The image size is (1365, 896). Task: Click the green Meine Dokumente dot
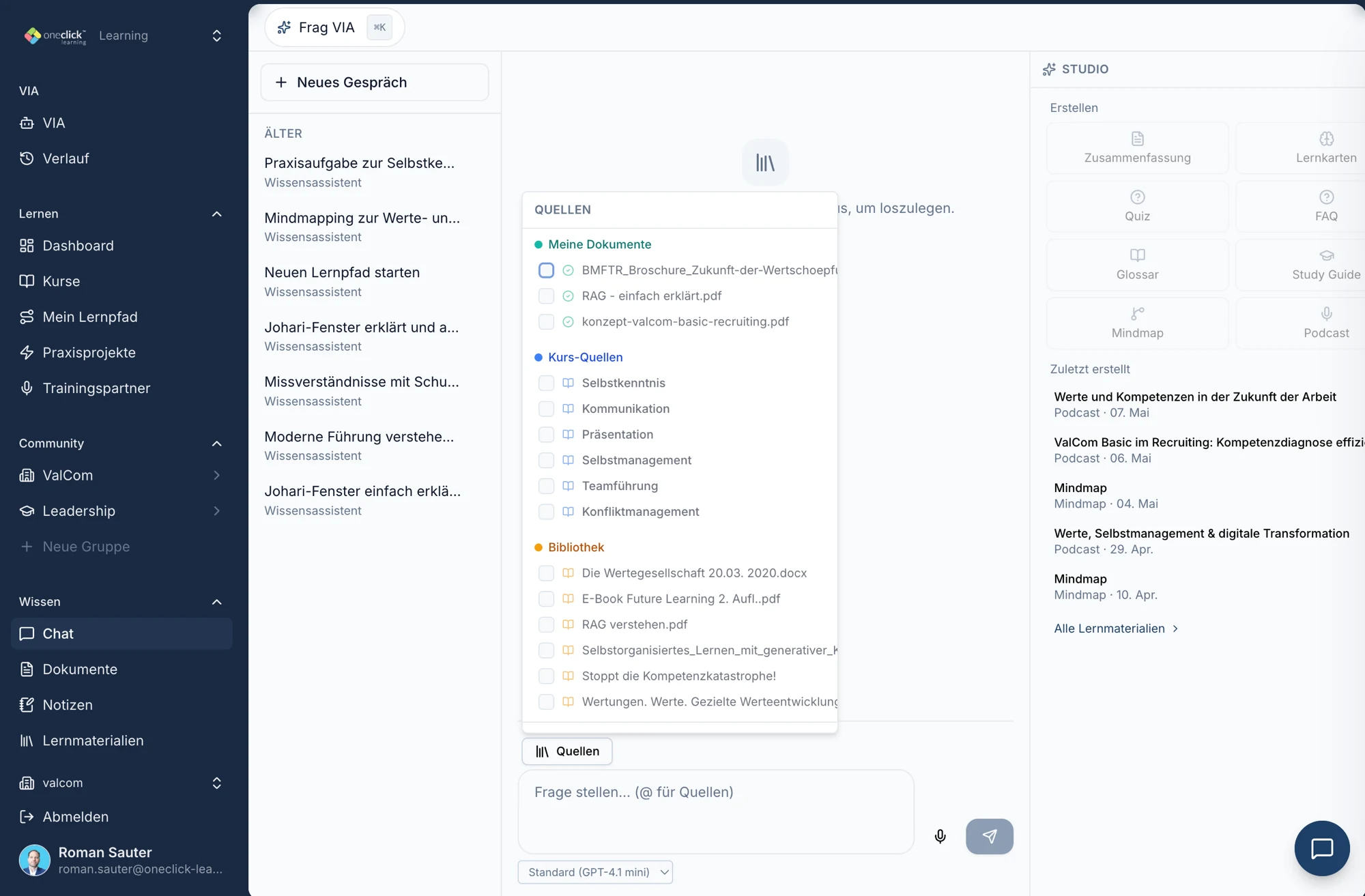coord(538,244)
